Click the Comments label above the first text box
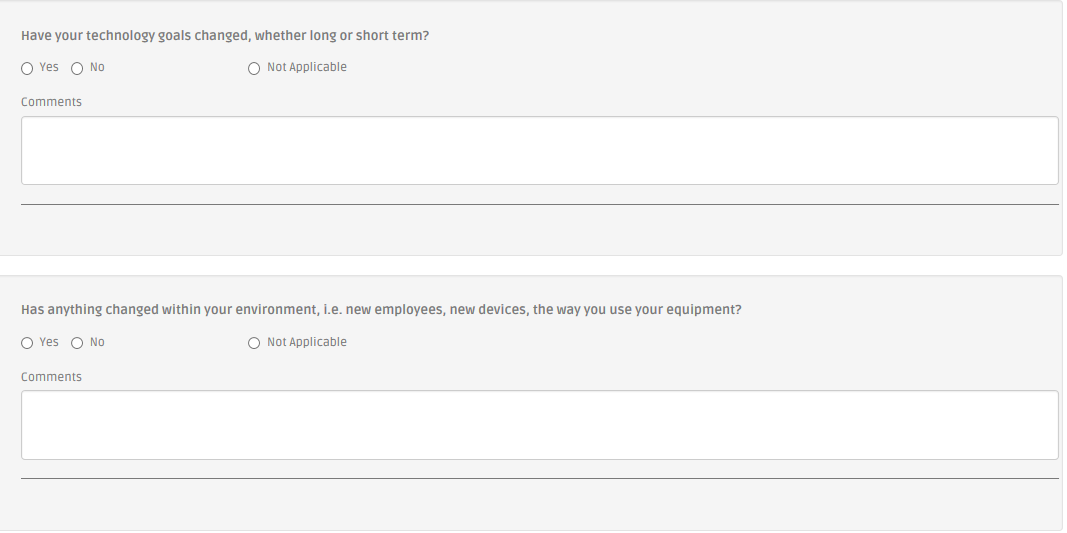 point(51,102)
